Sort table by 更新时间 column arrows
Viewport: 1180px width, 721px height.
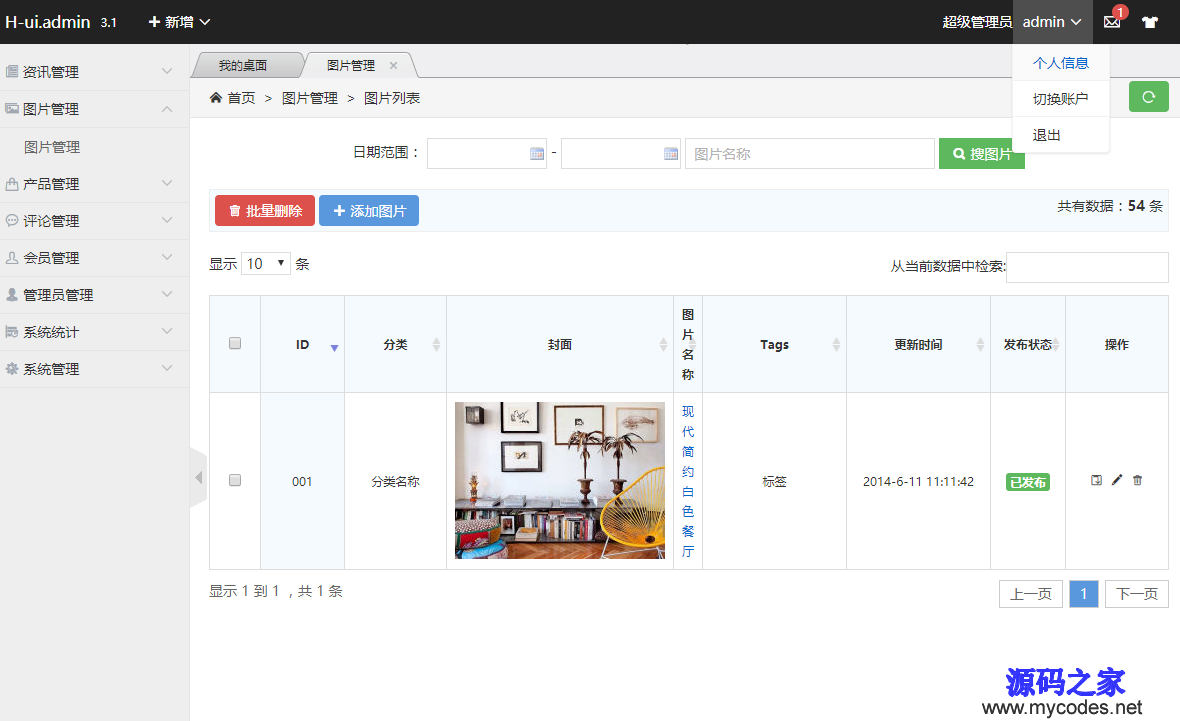[980, 345]
